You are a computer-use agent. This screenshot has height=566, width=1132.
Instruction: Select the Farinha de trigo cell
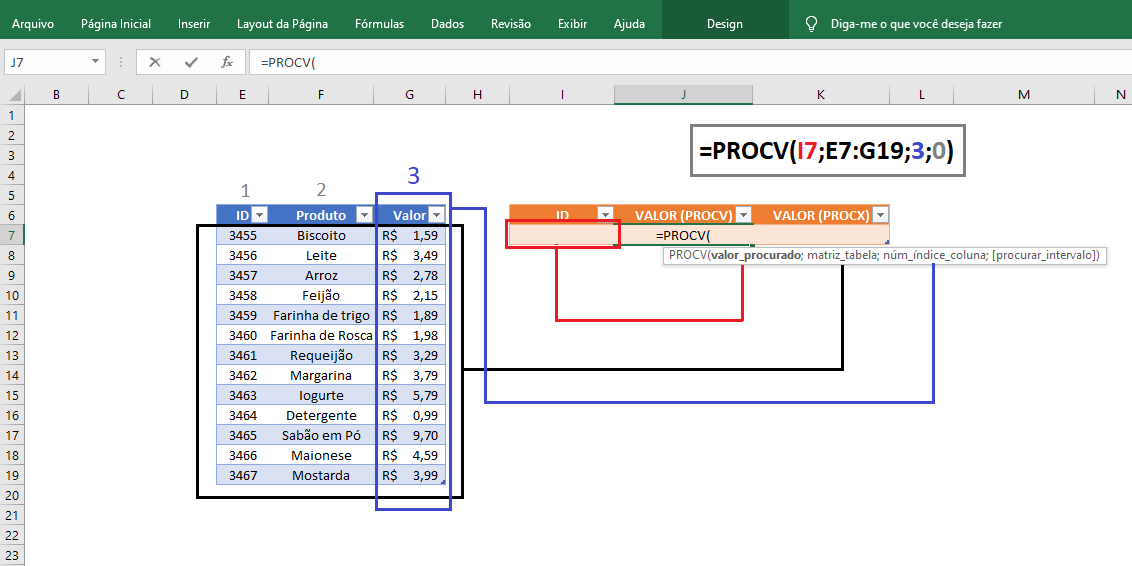click(321, 315)
